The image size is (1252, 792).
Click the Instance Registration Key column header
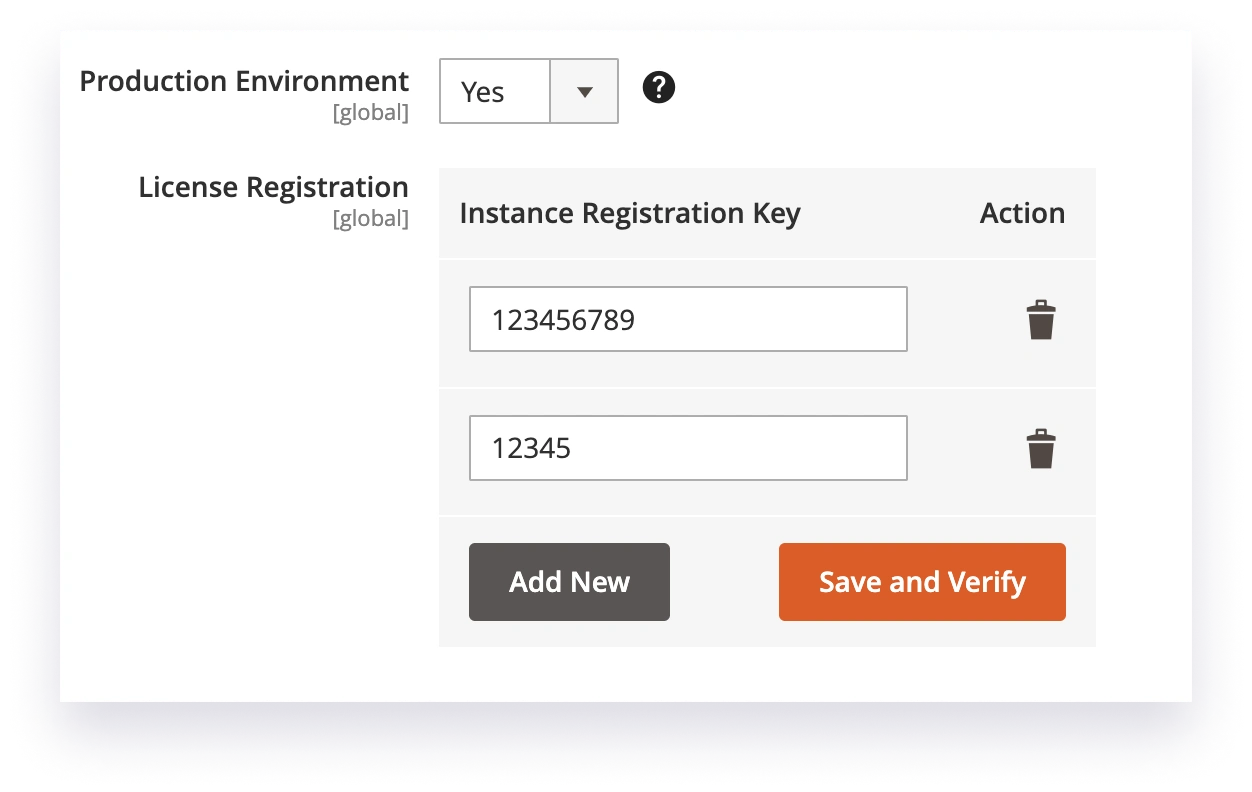pos(630,213)
